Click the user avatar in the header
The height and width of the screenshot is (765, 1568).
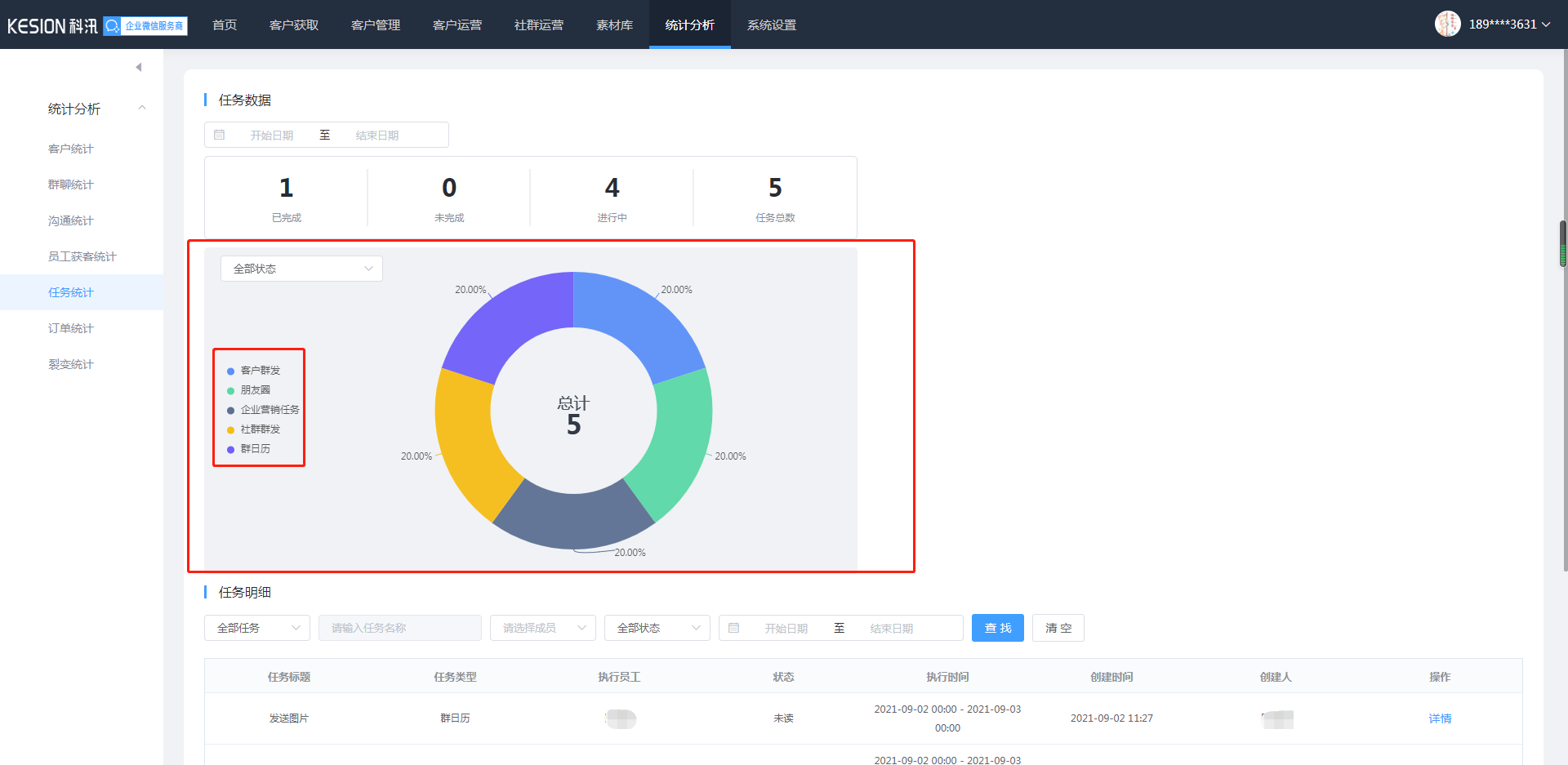click(x=1447, y=24)
